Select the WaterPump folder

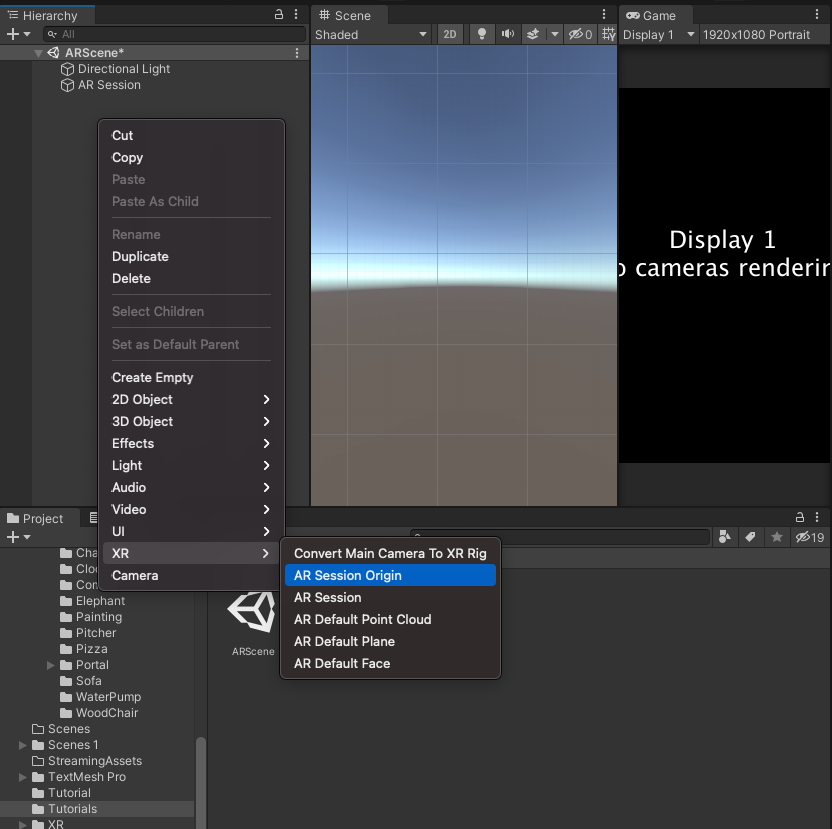coord(101,697)
